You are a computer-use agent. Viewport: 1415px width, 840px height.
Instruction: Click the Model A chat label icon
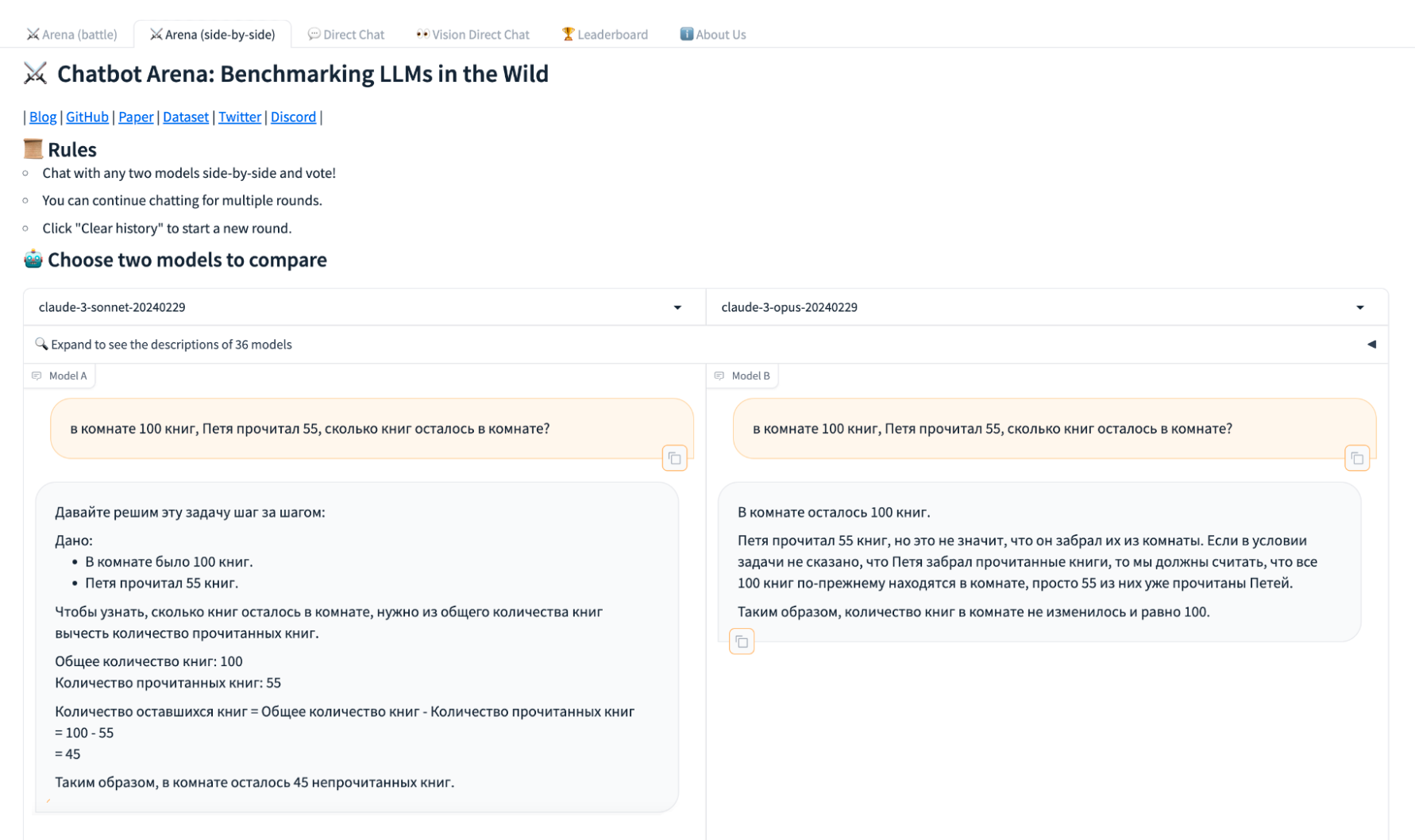[x=37, y=376]
